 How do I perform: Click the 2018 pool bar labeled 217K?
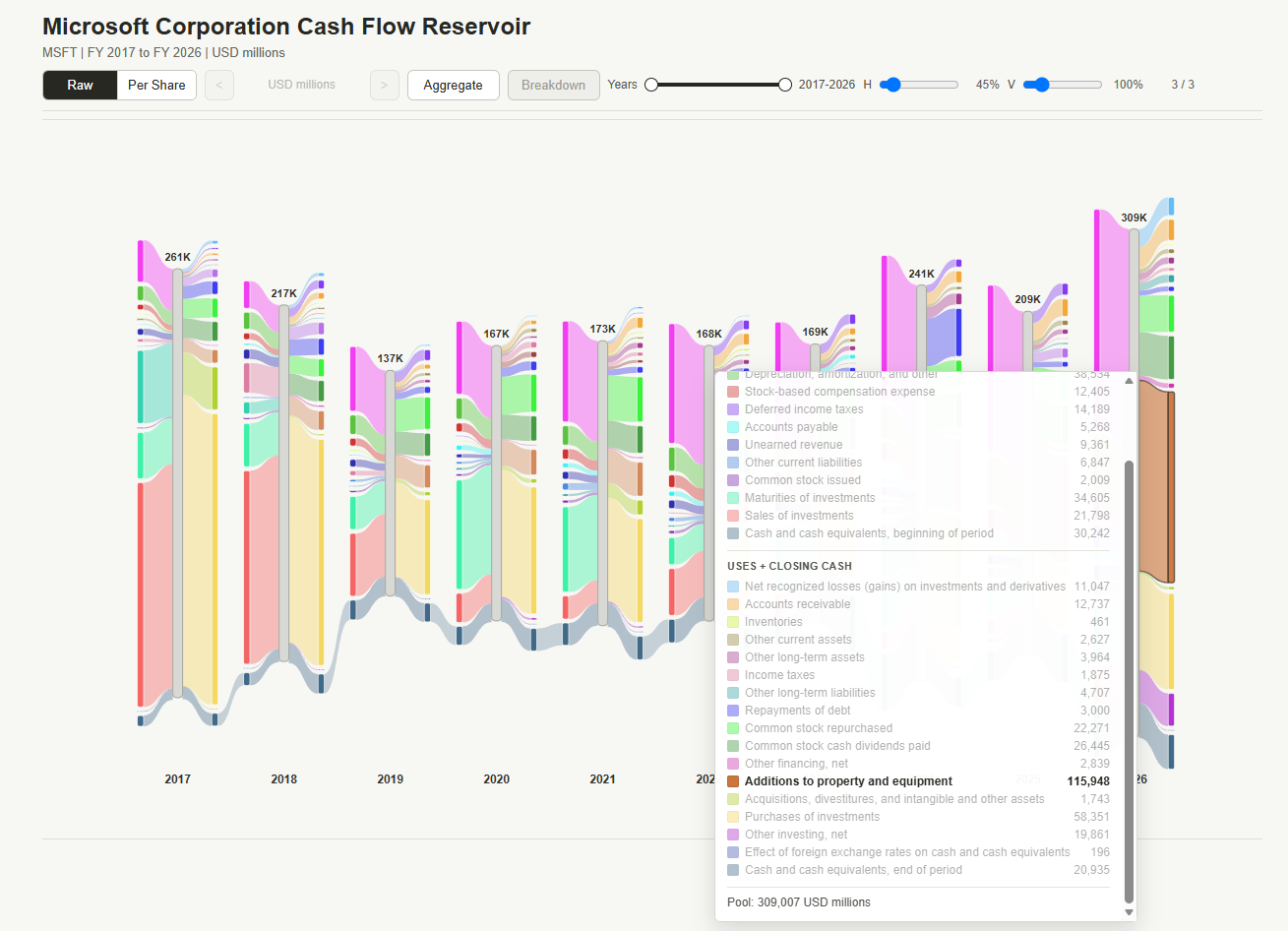284,482
